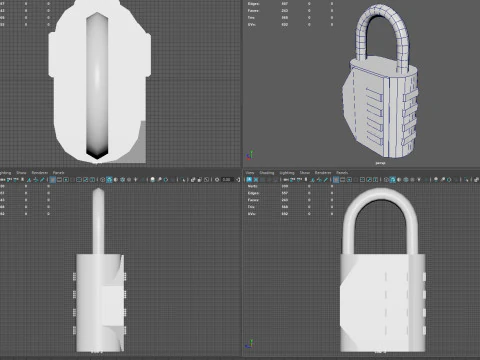Click Textured icon in front view panel
Image resolution: width=480 pixels, height=360 pixels.
412,179
